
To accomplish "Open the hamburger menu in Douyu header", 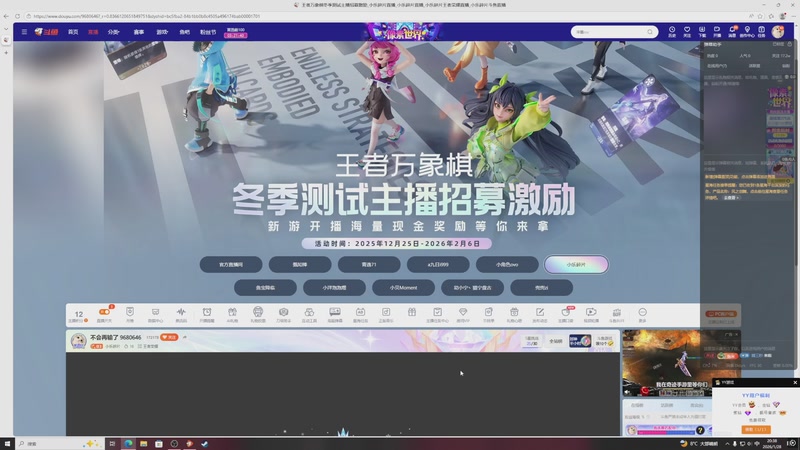I will click(24, 32).
